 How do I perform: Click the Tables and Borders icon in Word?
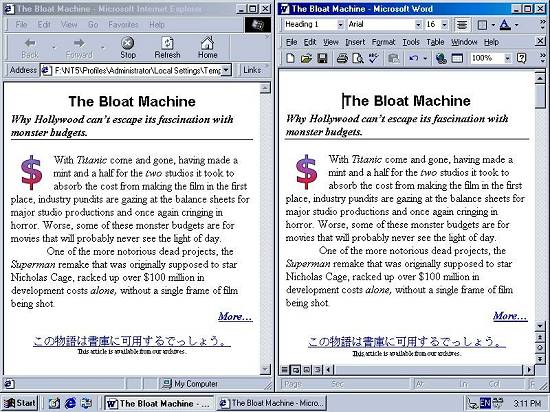(x=457, y=58)
